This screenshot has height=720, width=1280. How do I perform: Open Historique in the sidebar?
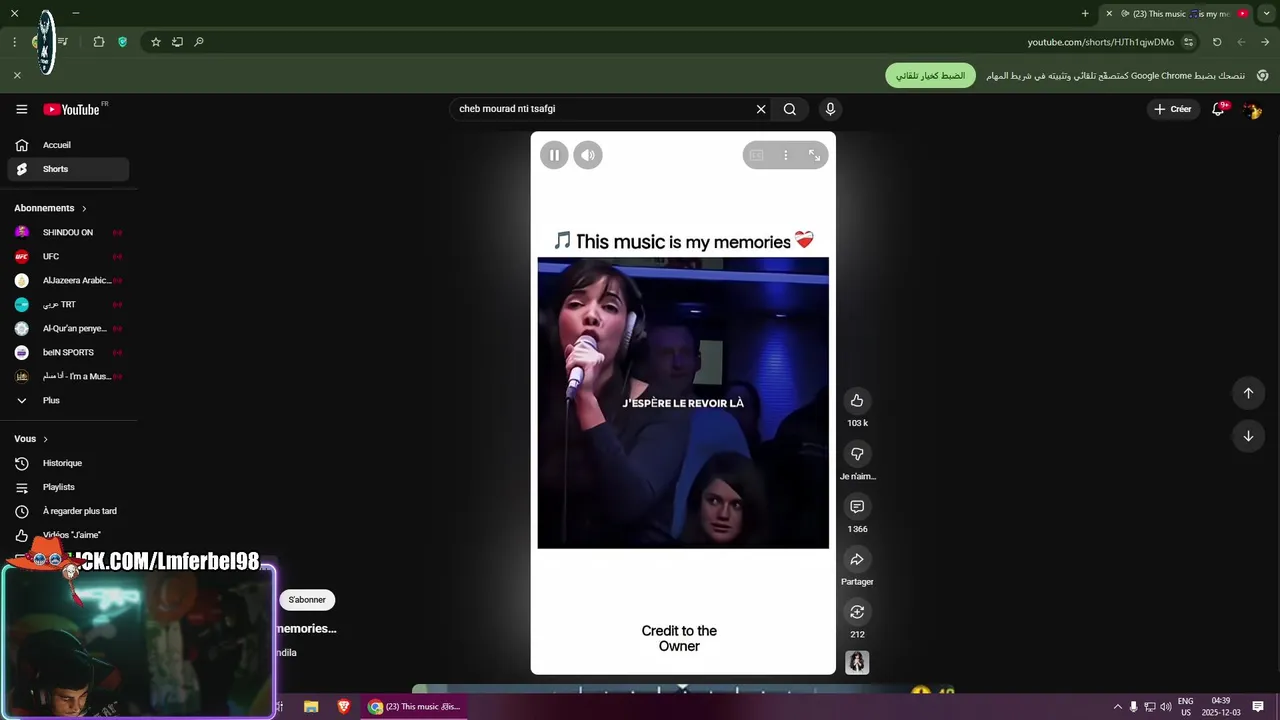pos(68,463)
